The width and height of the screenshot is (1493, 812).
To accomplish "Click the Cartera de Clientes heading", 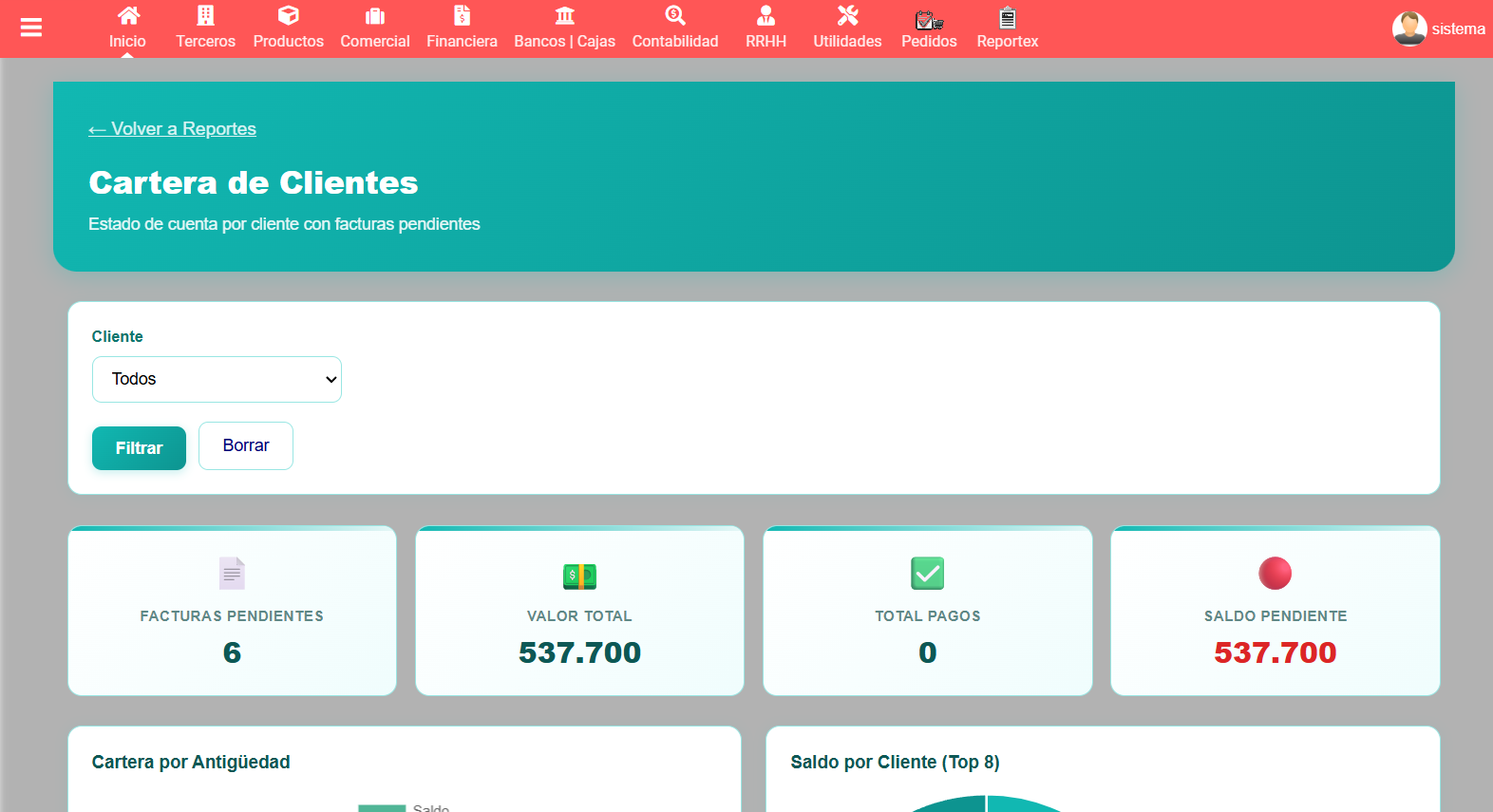I will pyautogui.click(x=254, y=182).
